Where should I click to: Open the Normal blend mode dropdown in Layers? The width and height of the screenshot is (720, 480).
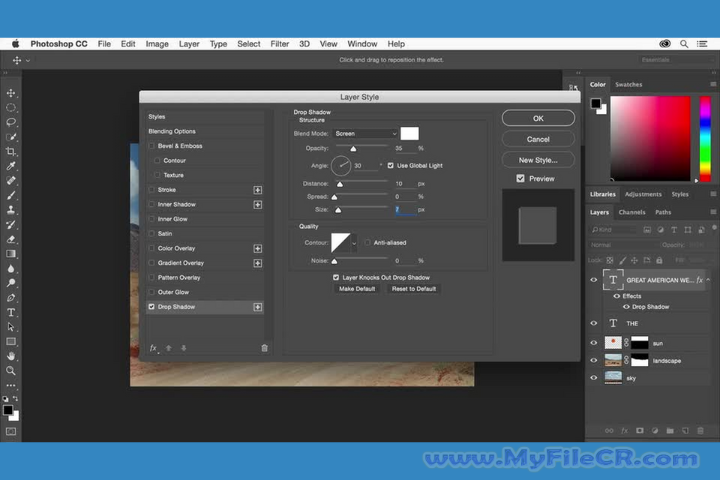[x=623, y=245]
